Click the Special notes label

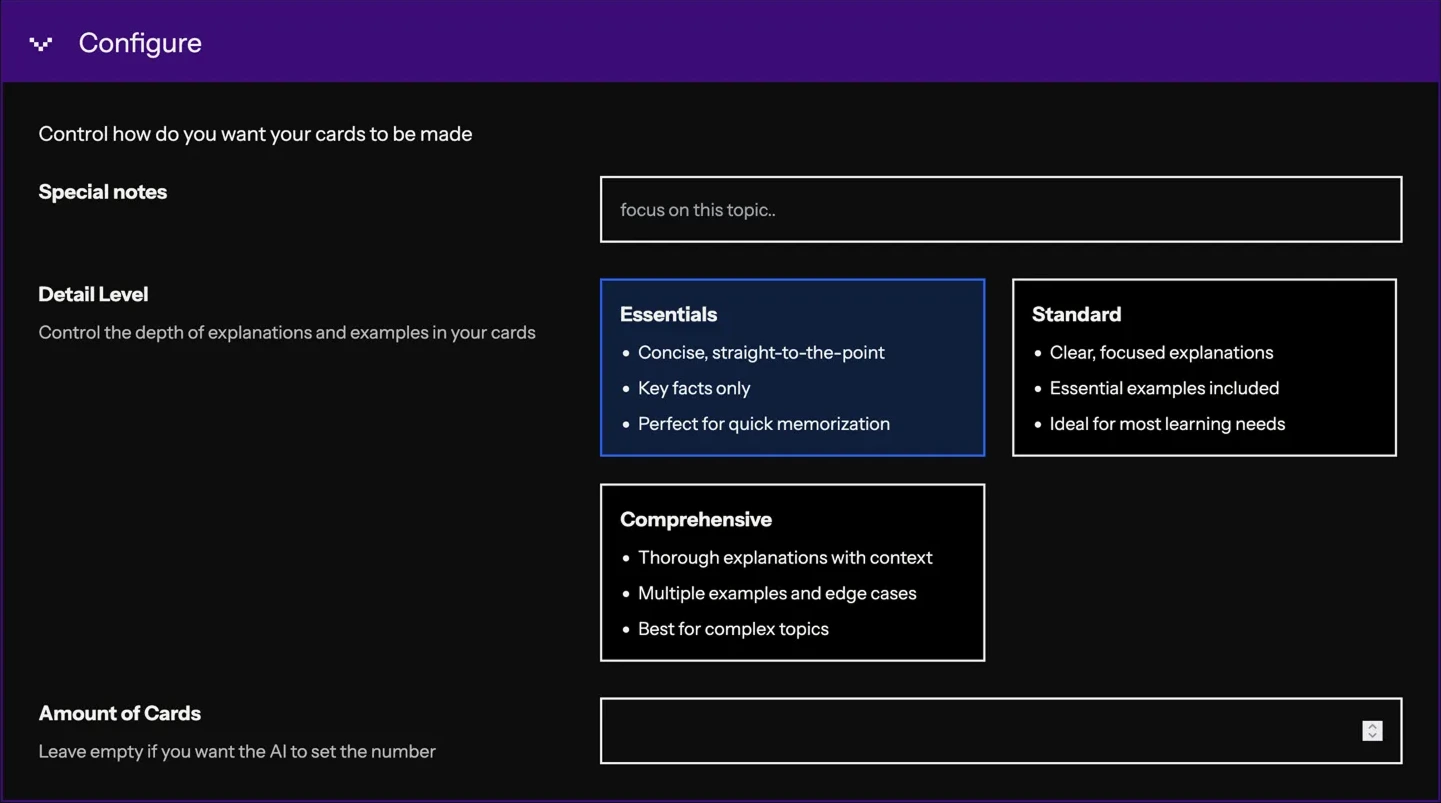102,192
